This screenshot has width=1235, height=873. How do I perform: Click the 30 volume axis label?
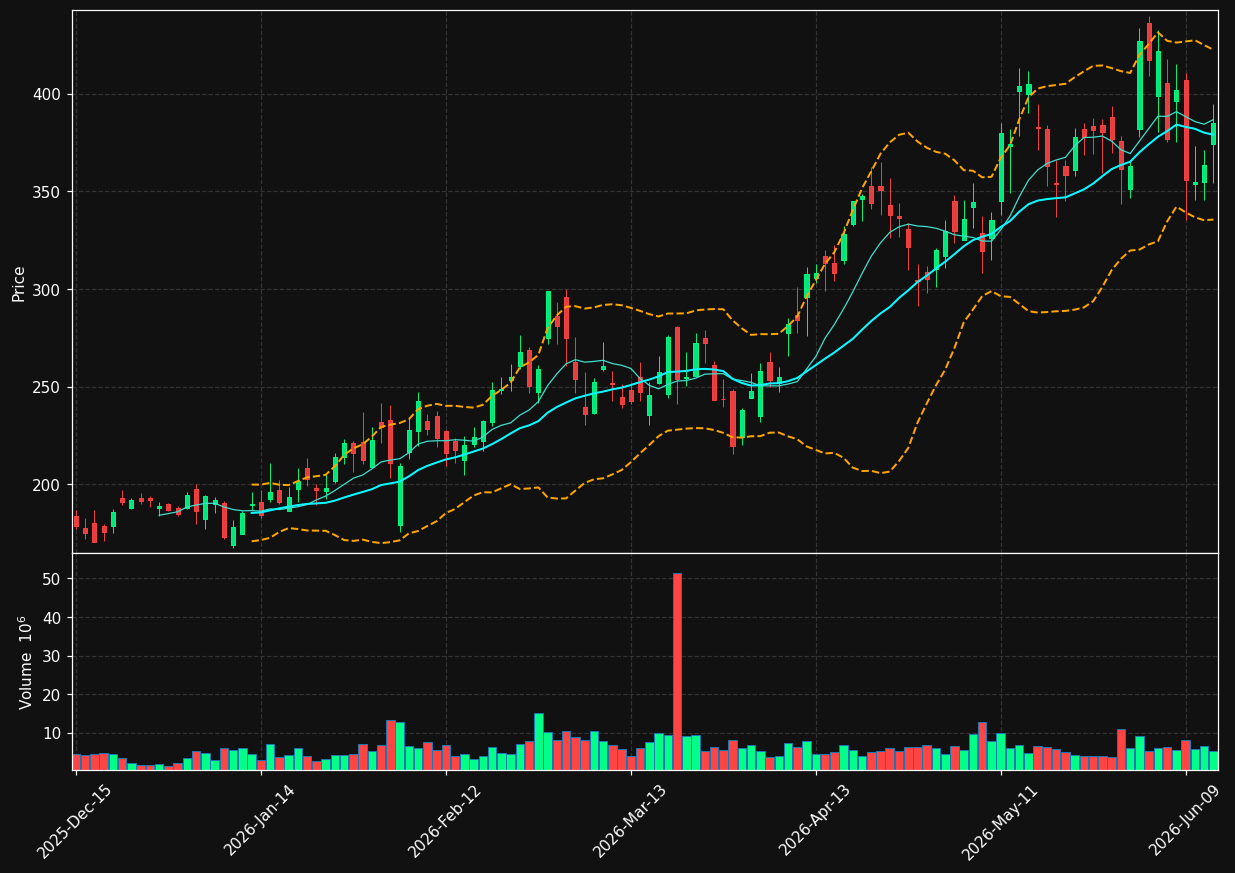[53, 656]
